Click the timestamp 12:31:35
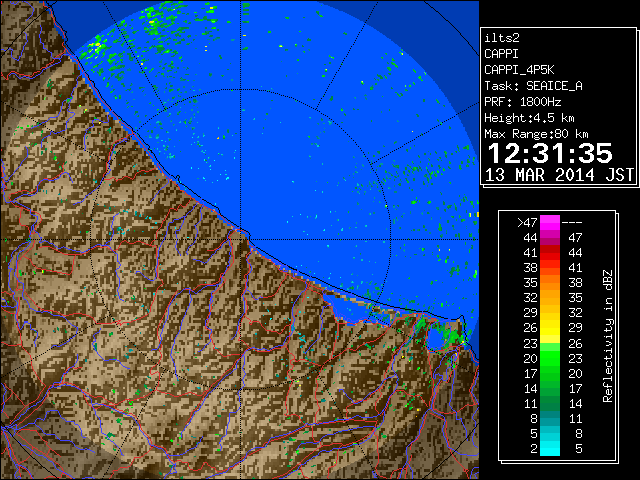The height and width of the screenshot is (480, 640). [x=550, y=153]
